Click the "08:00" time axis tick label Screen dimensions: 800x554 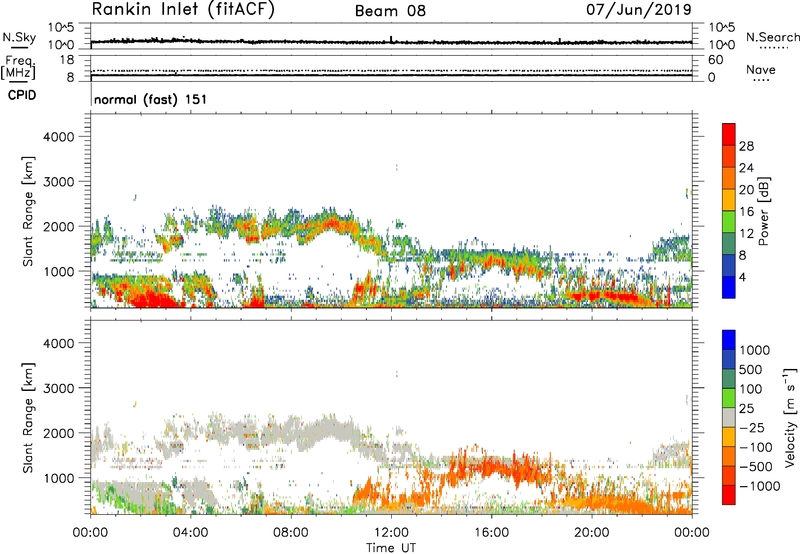click(290, 532)
